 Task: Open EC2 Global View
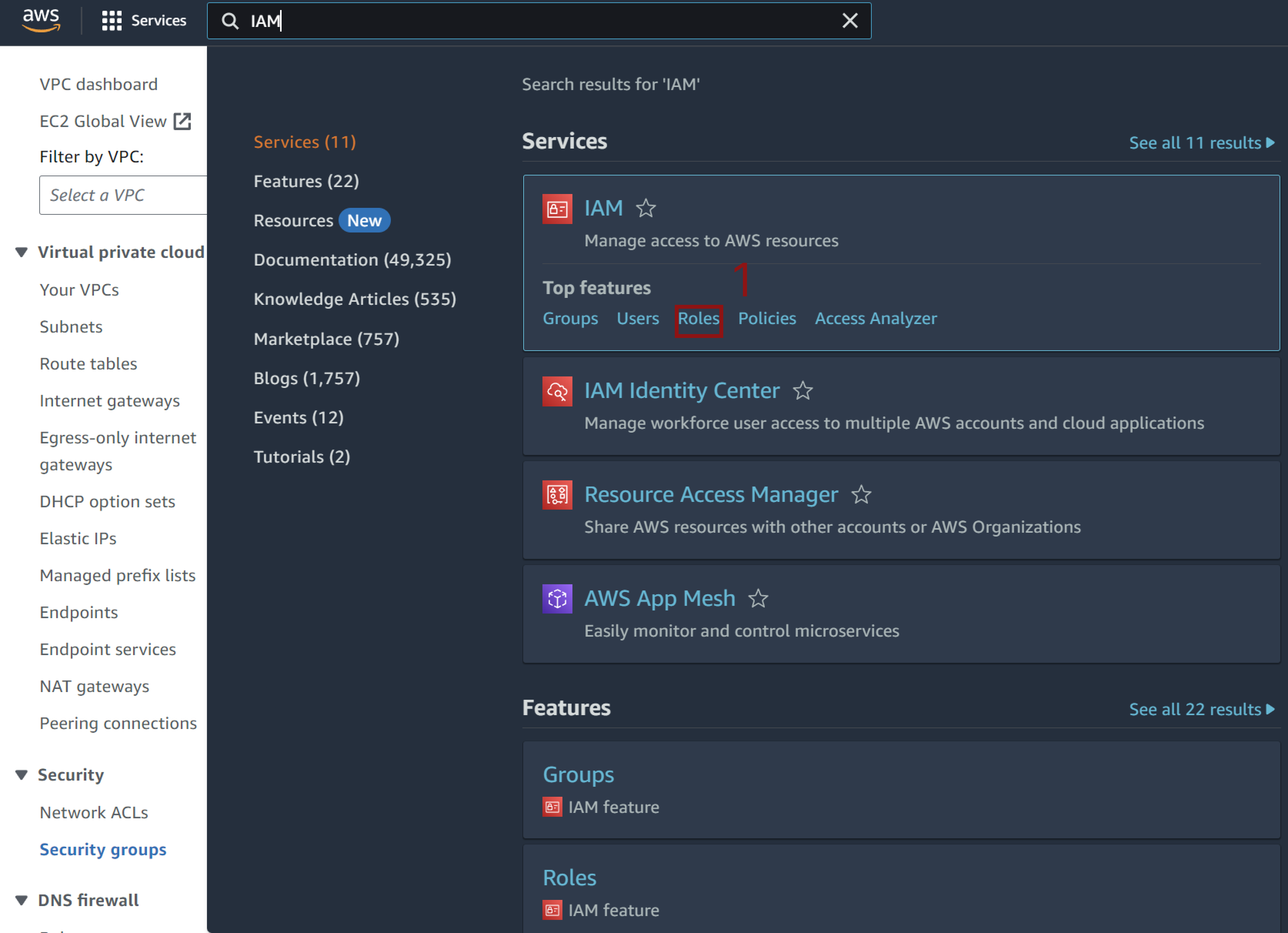(103, 121)
